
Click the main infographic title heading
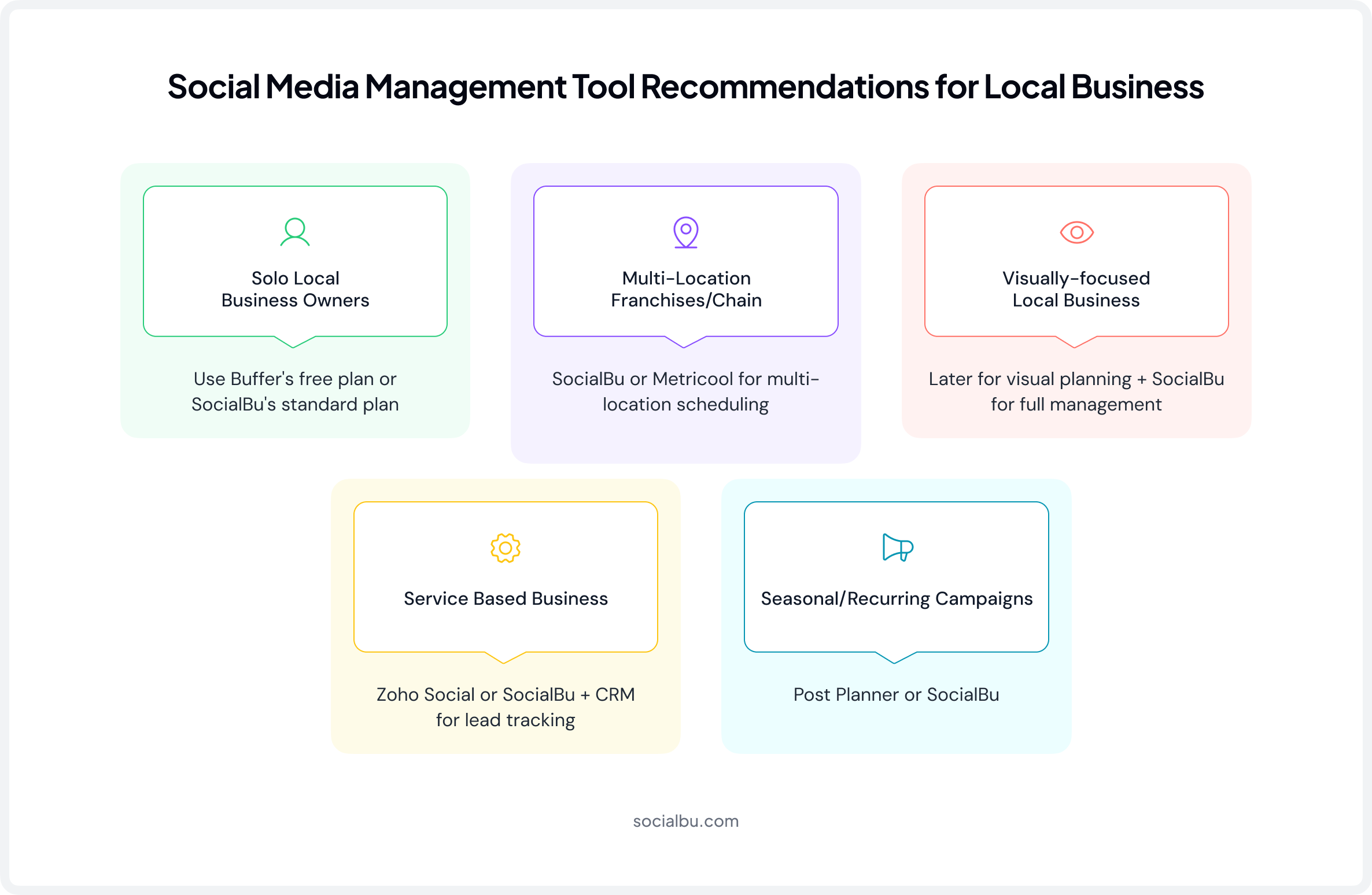(x=686, y=87)
